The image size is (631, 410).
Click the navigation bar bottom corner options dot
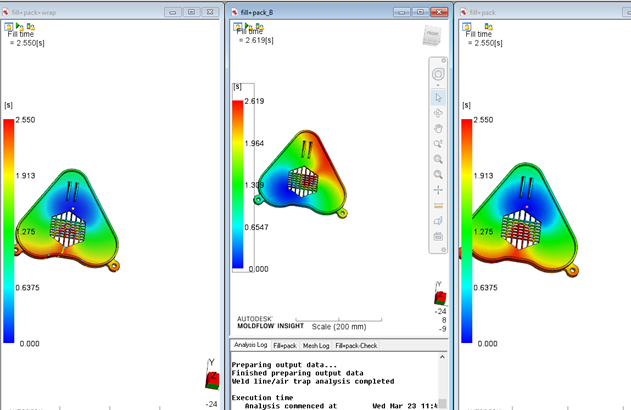[x=443, y=250]
